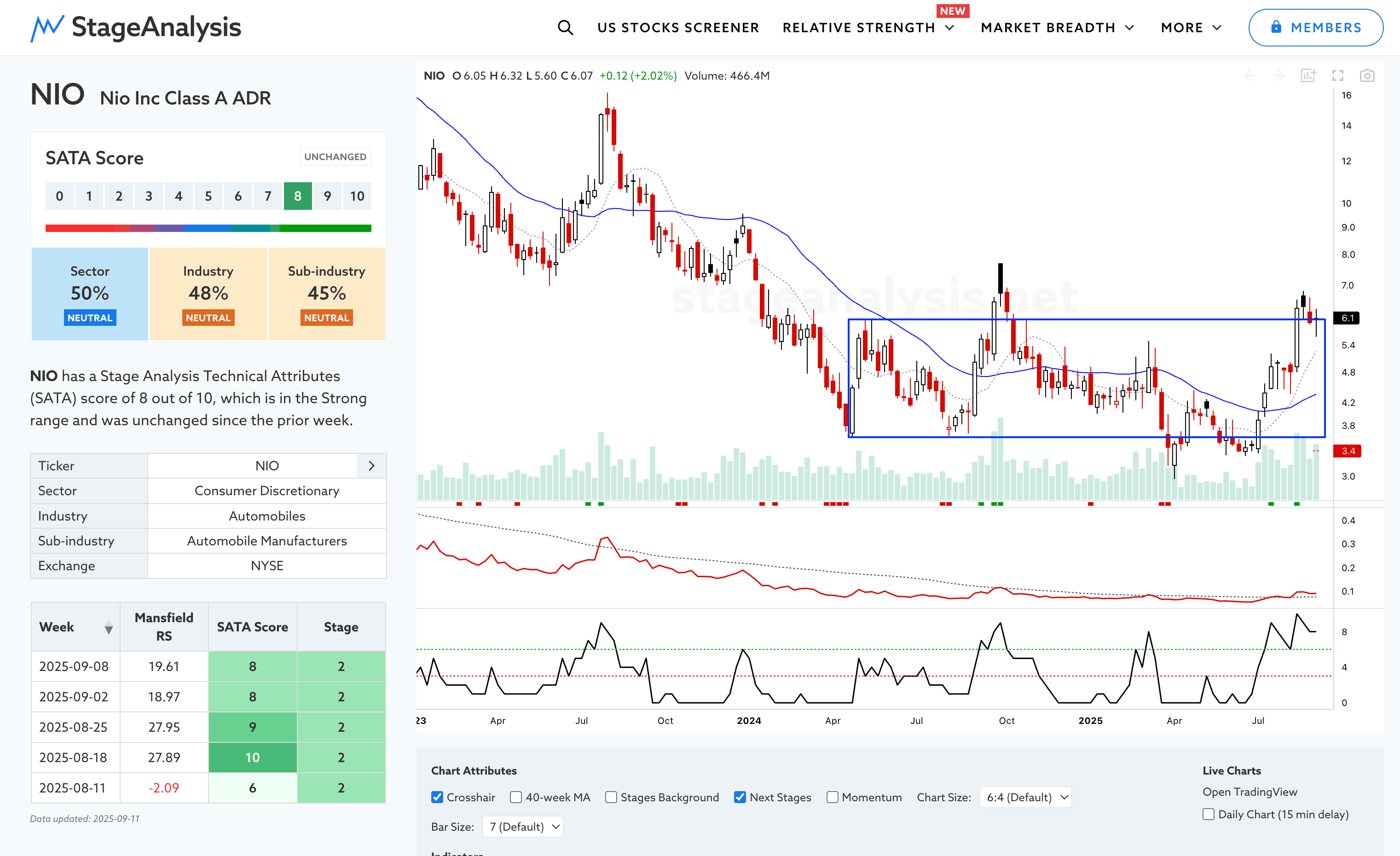This screenshot has height=856, width=1400.
Task: Enable Daily Chart 15 min delay checkbox
Action: tap(1209, 814)
